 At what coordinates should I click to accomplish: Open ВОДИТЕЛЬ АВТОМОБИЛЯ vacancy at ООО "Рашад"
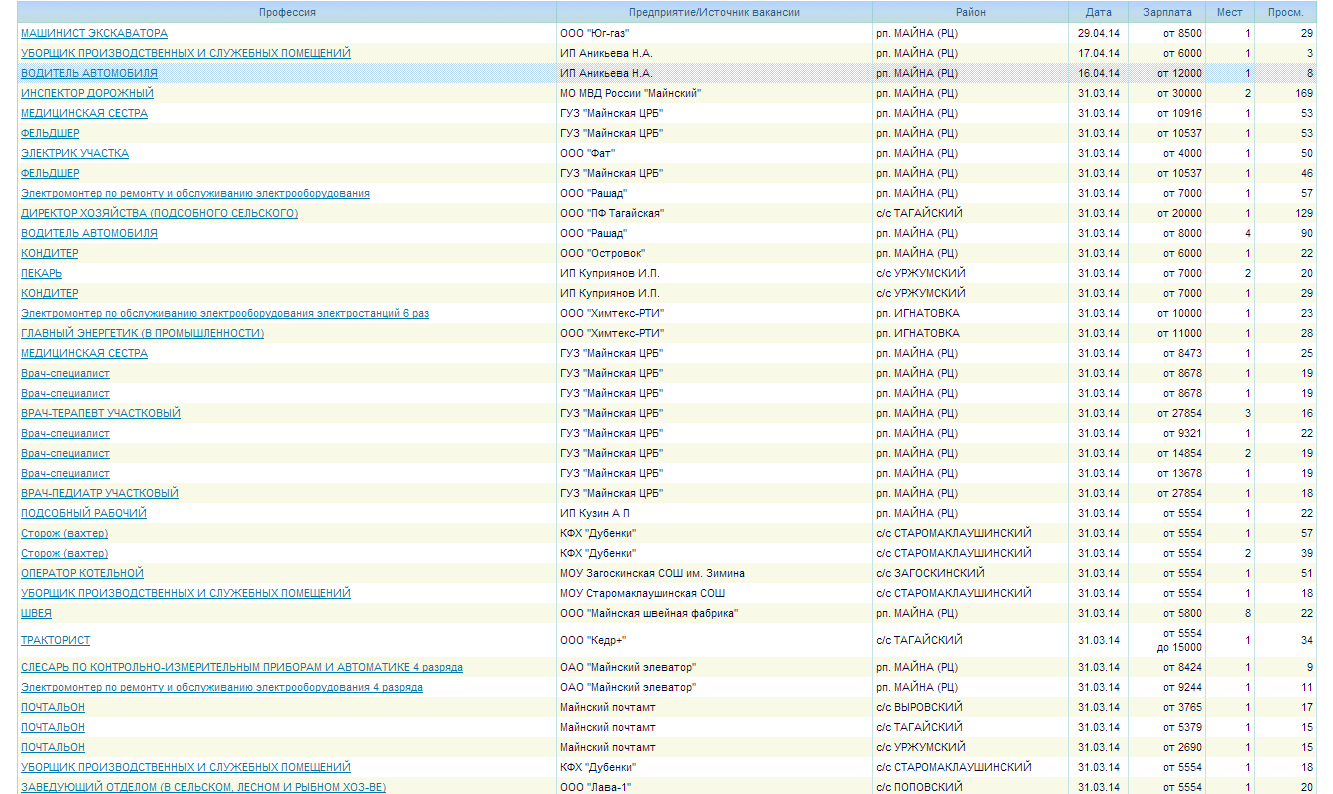coord(89,233)
